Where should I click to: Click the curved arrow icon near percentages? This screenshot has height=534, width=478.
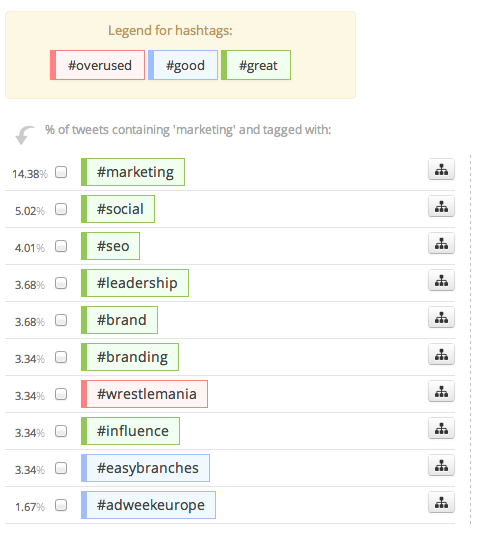(25, 135)
